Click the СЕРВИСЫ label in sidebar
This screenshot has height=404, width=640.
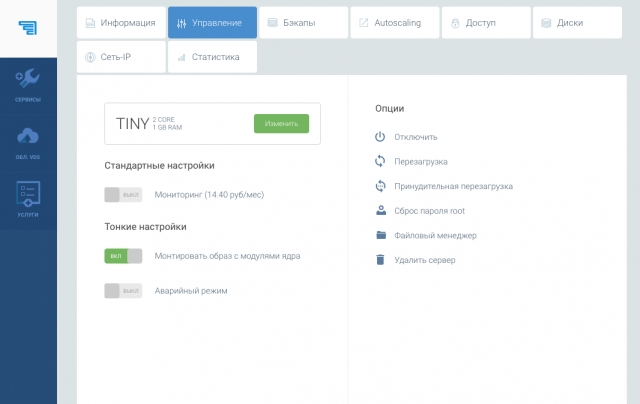[x=28, y=100]
